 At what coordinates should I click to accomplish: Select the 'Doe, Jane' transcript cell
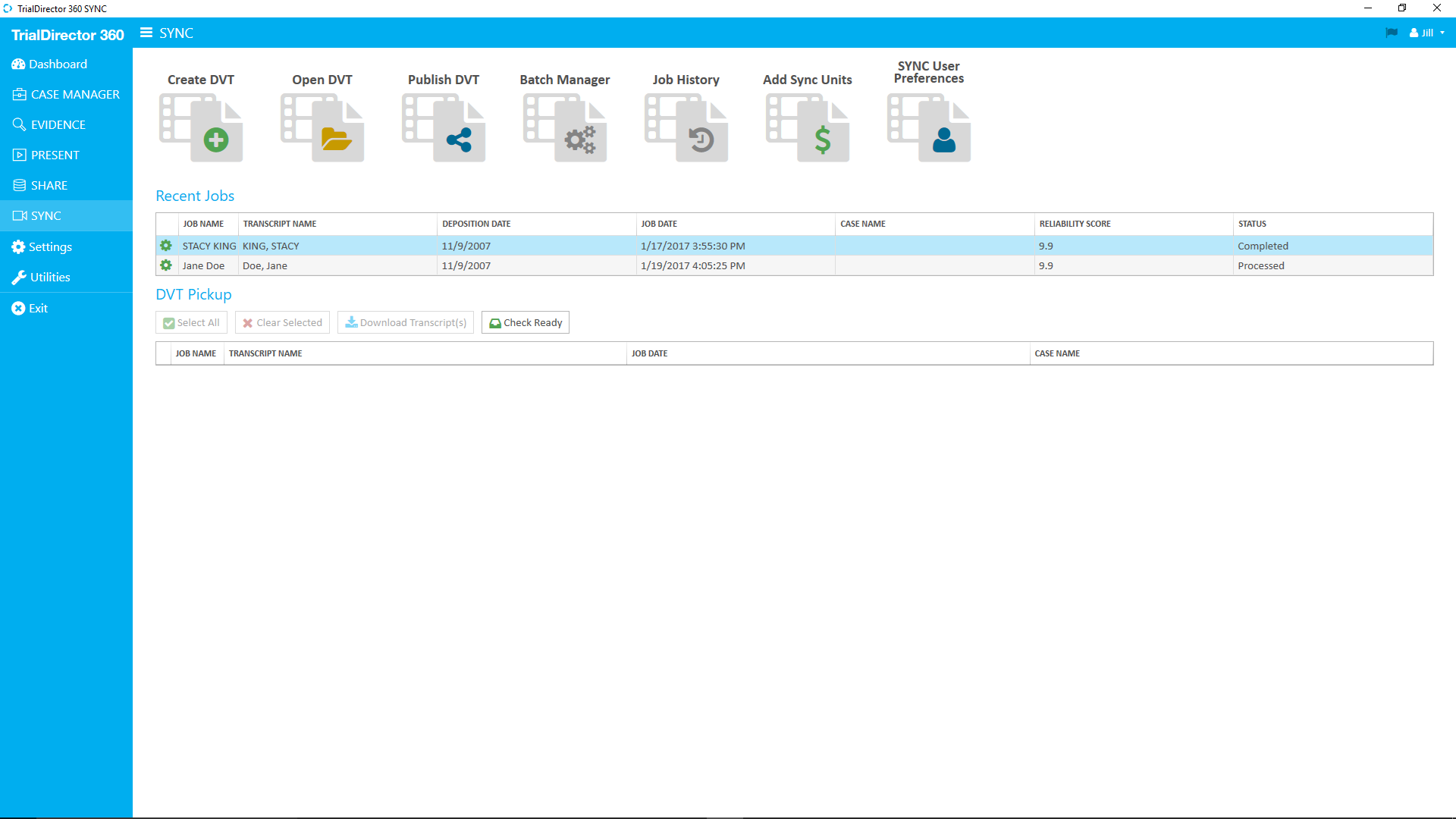tap(337, 265)
